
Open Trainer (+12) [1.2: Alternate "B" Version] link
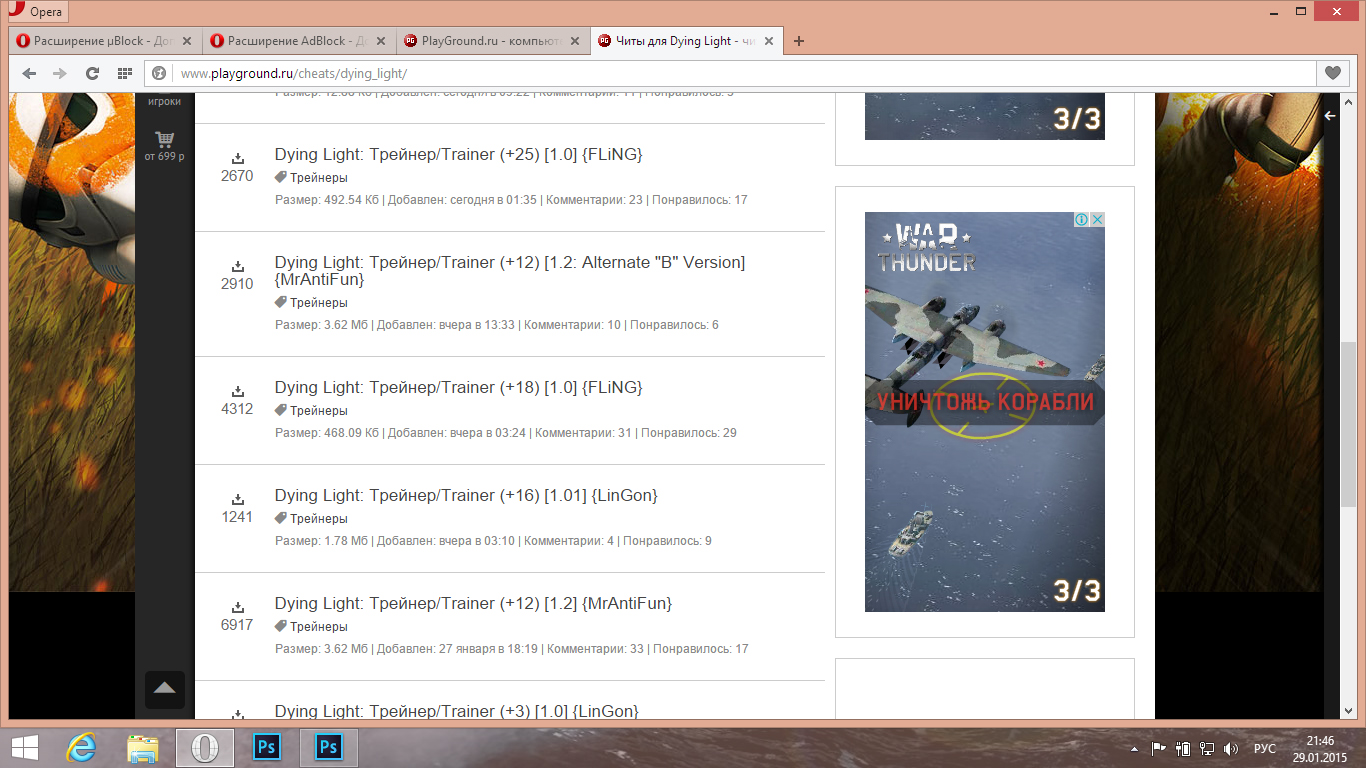pos(510,271)
